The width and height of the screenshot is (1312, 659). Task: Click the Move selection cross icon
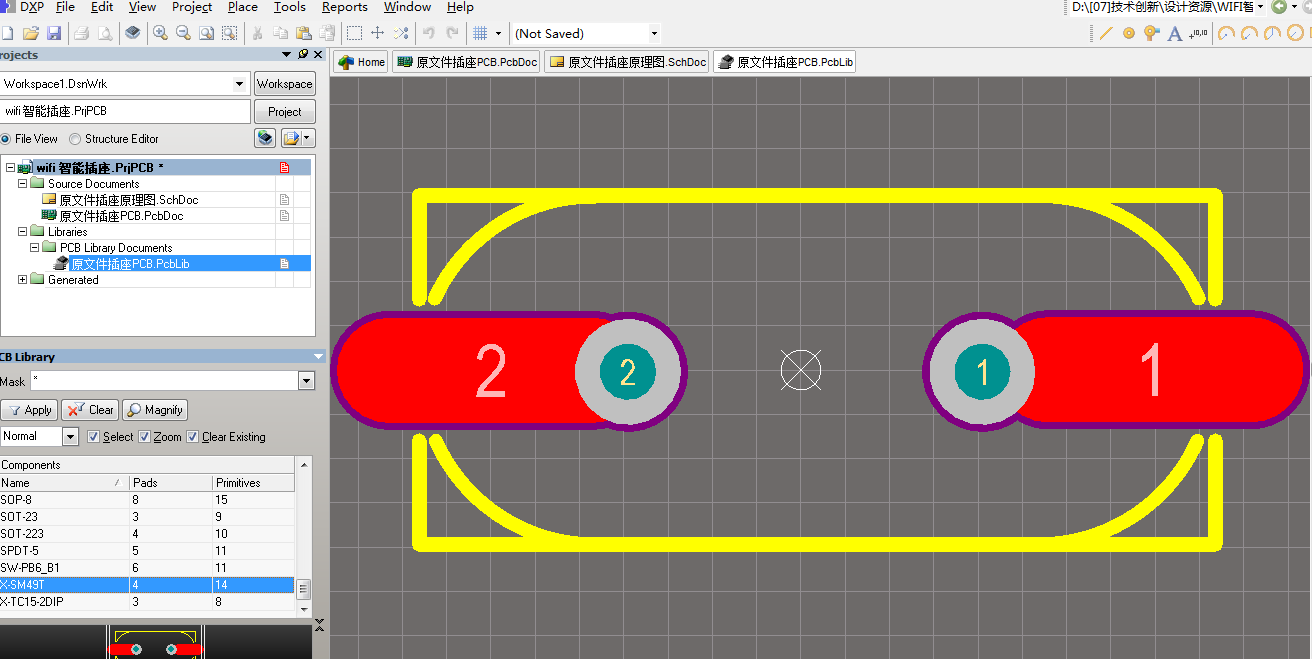377,33
